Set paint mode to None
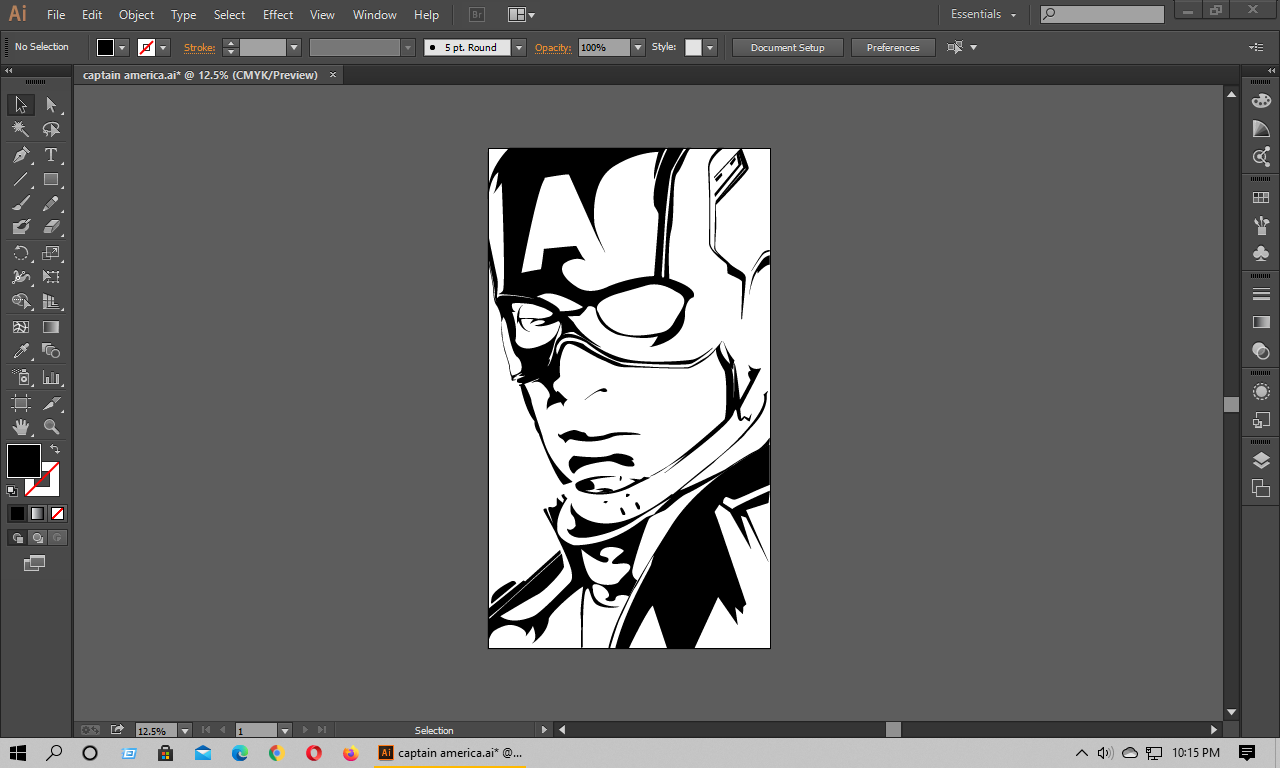The image size is (1280, 768). [x=57, y=513]
